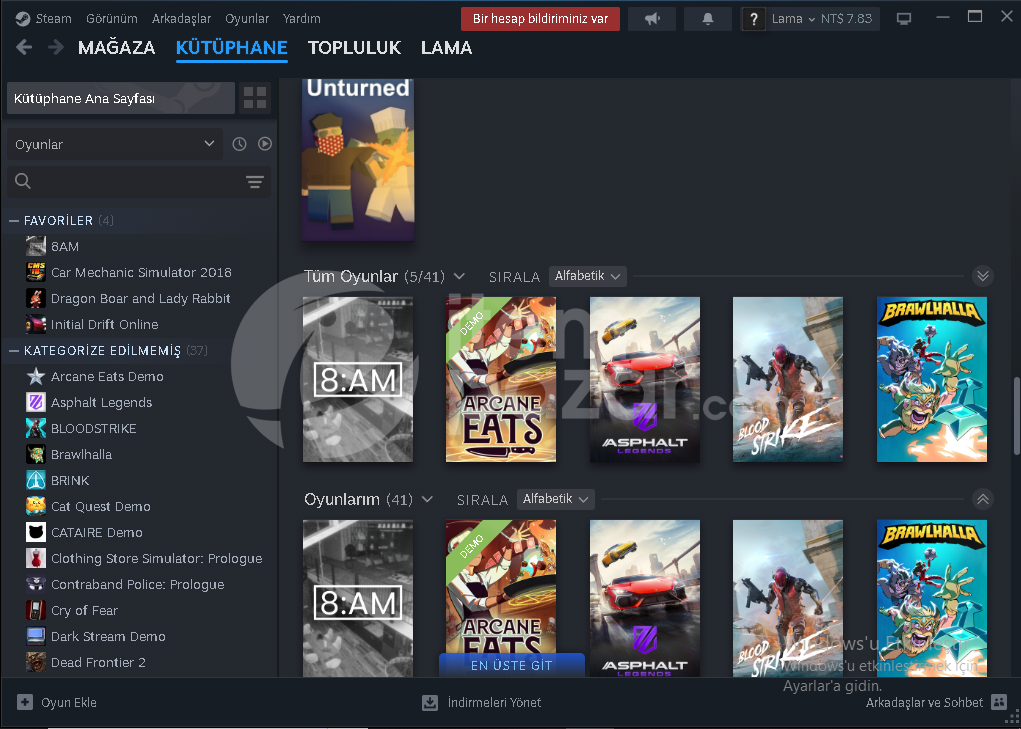
Task: Click Kütüphane Ana Sayfası button
Action: (121, 98)
